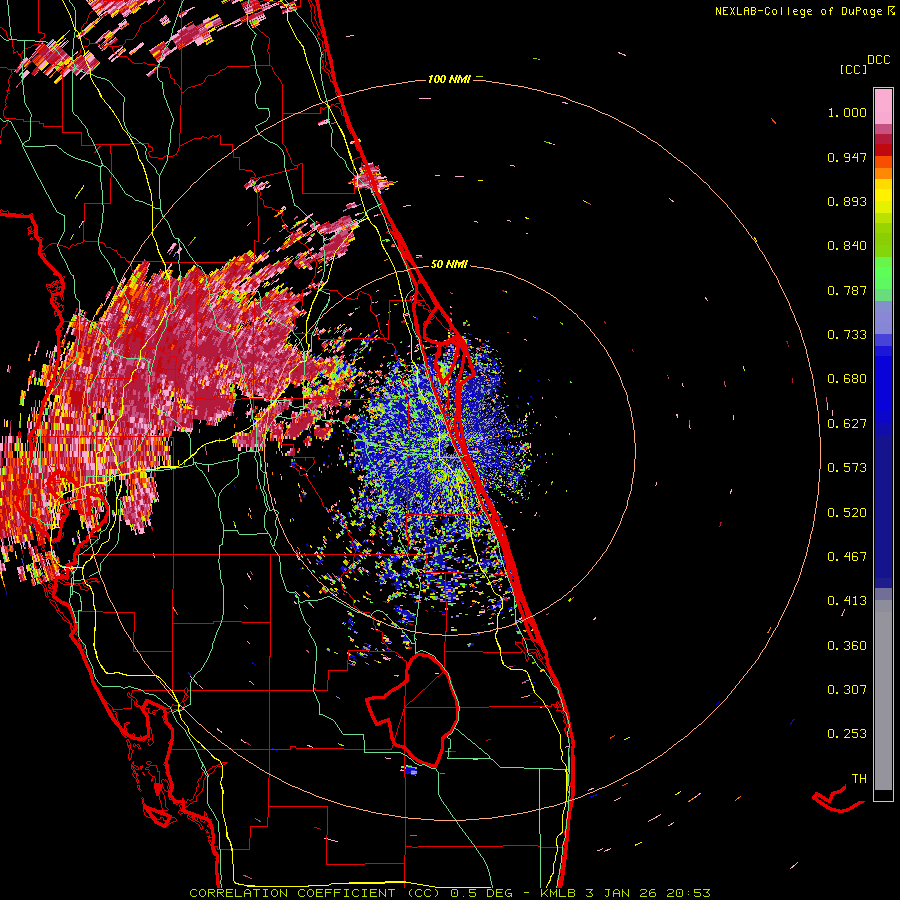Click the DCC product label
This screenshot has height=900, width=900.
[879, 60]
